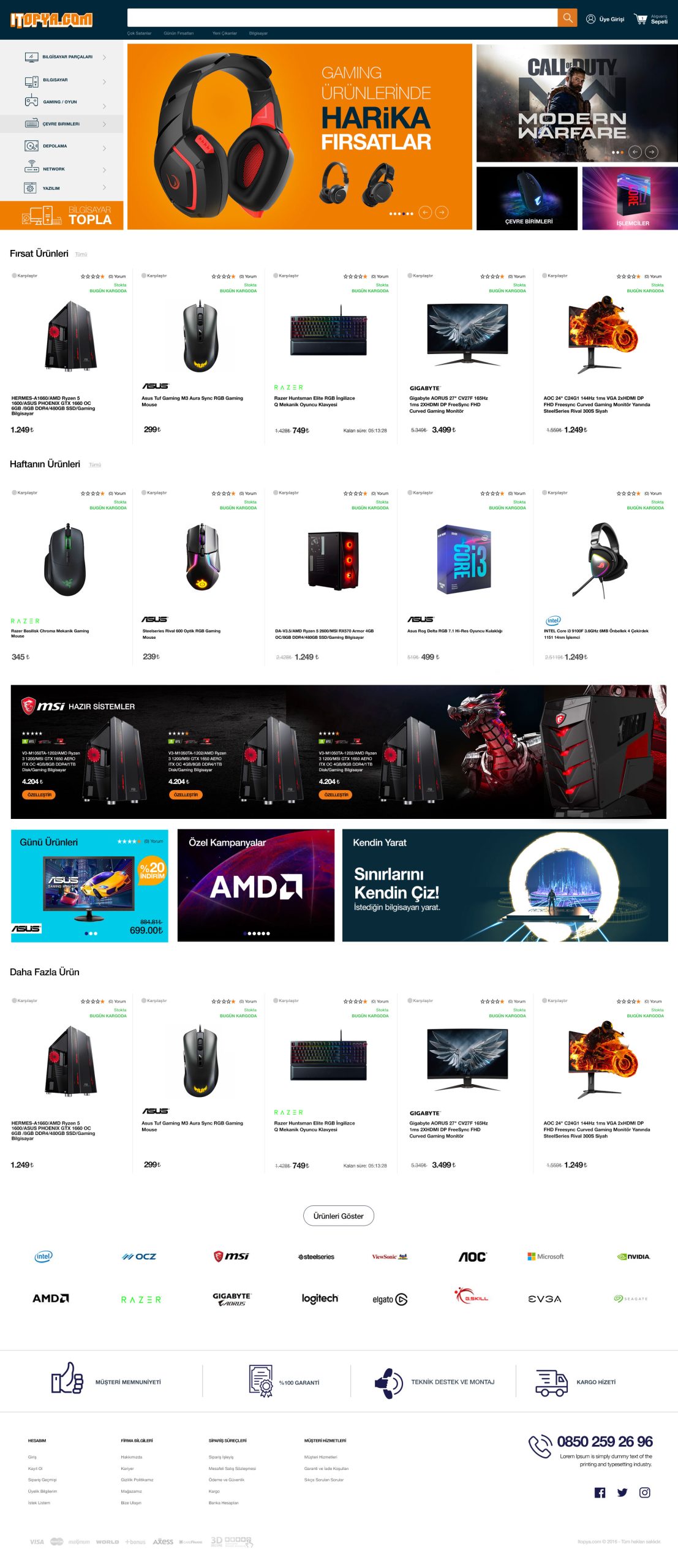Open the Twitter icon in footer
This screenshot has height=1568, width=678.
click(622, 1493)
